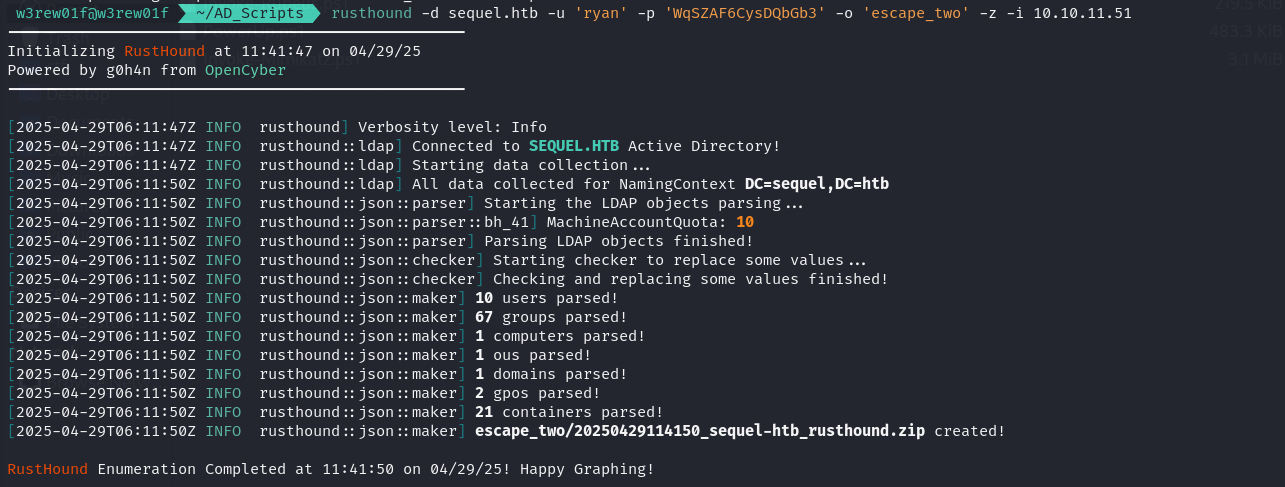This screenshot has height=487, width=1285.
Task: Click the OpenCyber text in the banner
Action: click(x=245, y=71)
